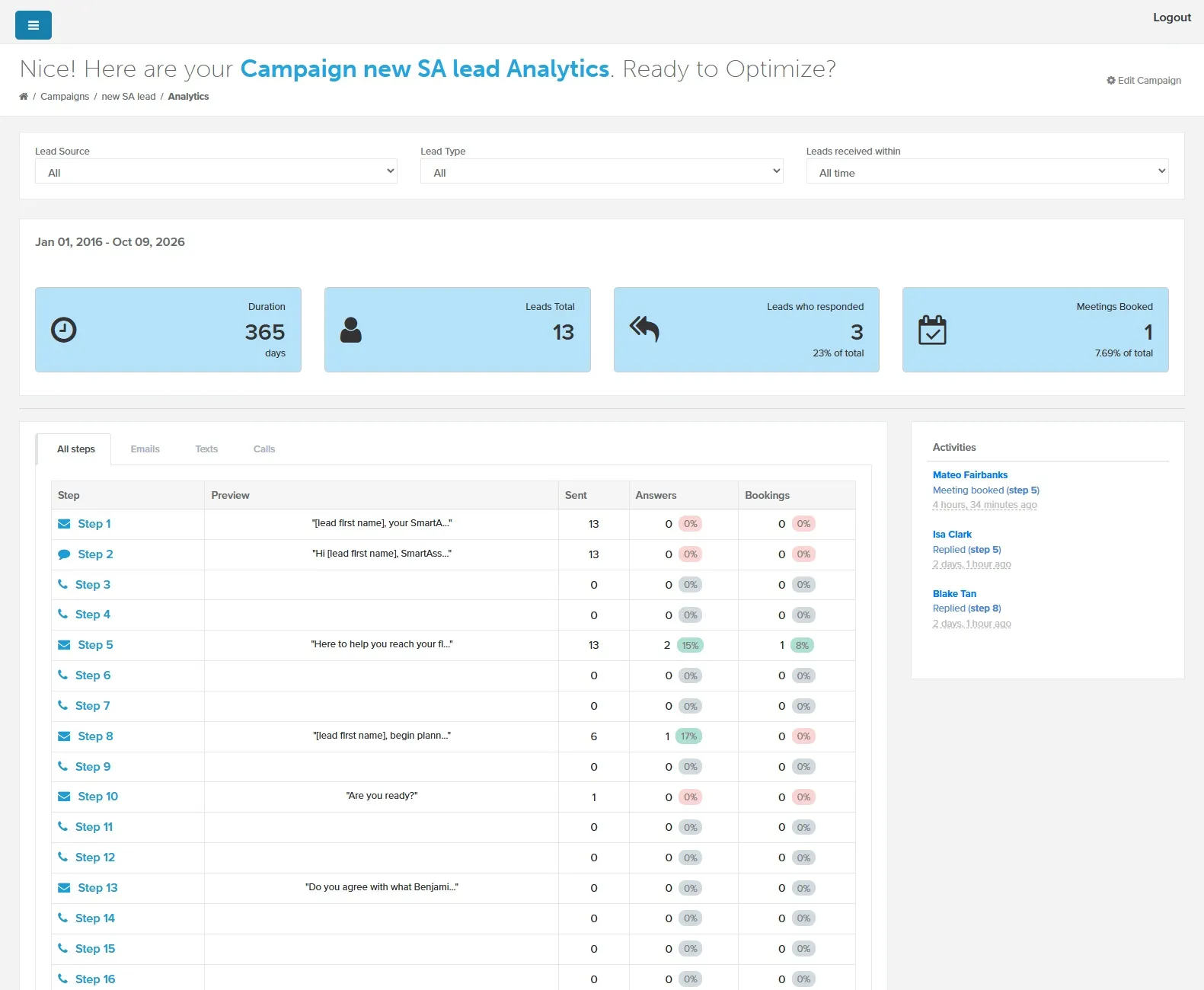Screen dimensions: 1204x990
Task: Open the hamburger menu button
Action: click(x=34, y=25)
